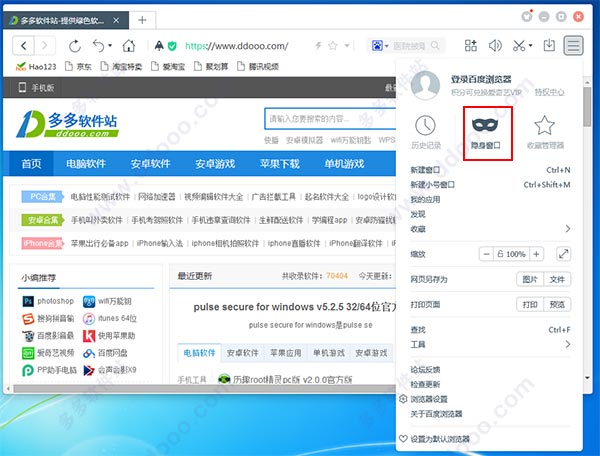Click 设置为默认浏览器 option
Viewport: 600px width, 456px height.
point(435,439)
